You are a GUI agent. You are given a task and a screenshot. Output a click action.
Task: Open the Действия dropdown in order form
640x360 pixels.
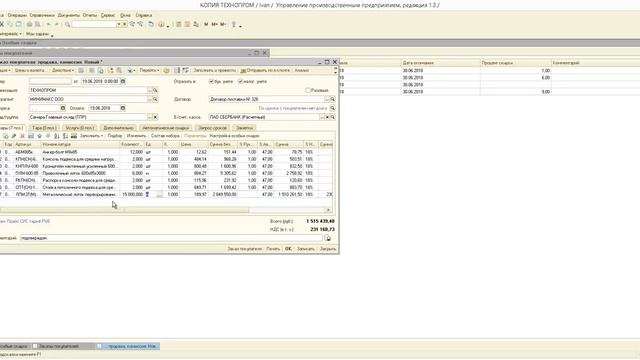(63, 71)
